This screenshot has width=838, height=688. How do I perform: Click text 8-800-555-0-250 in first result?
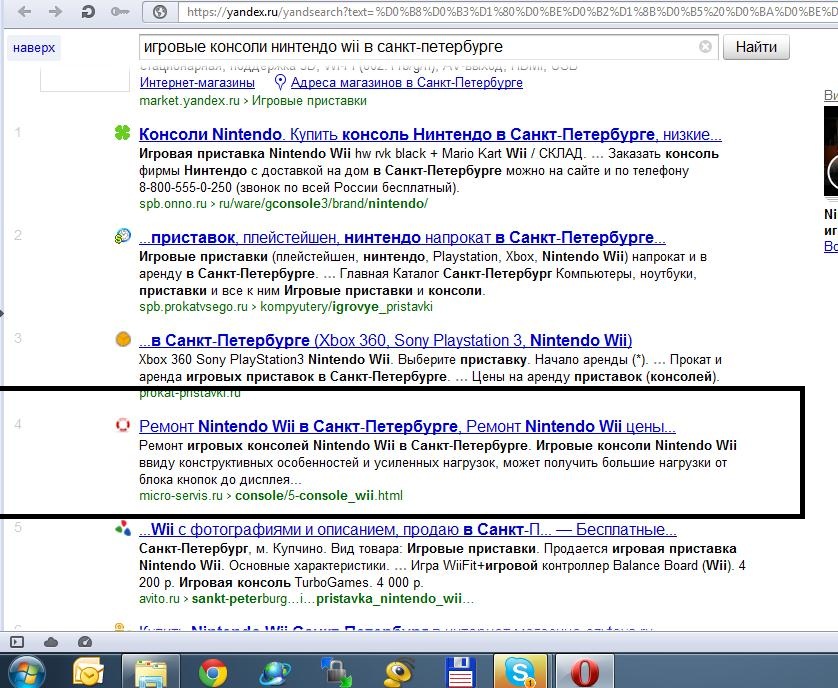point(185,188)
